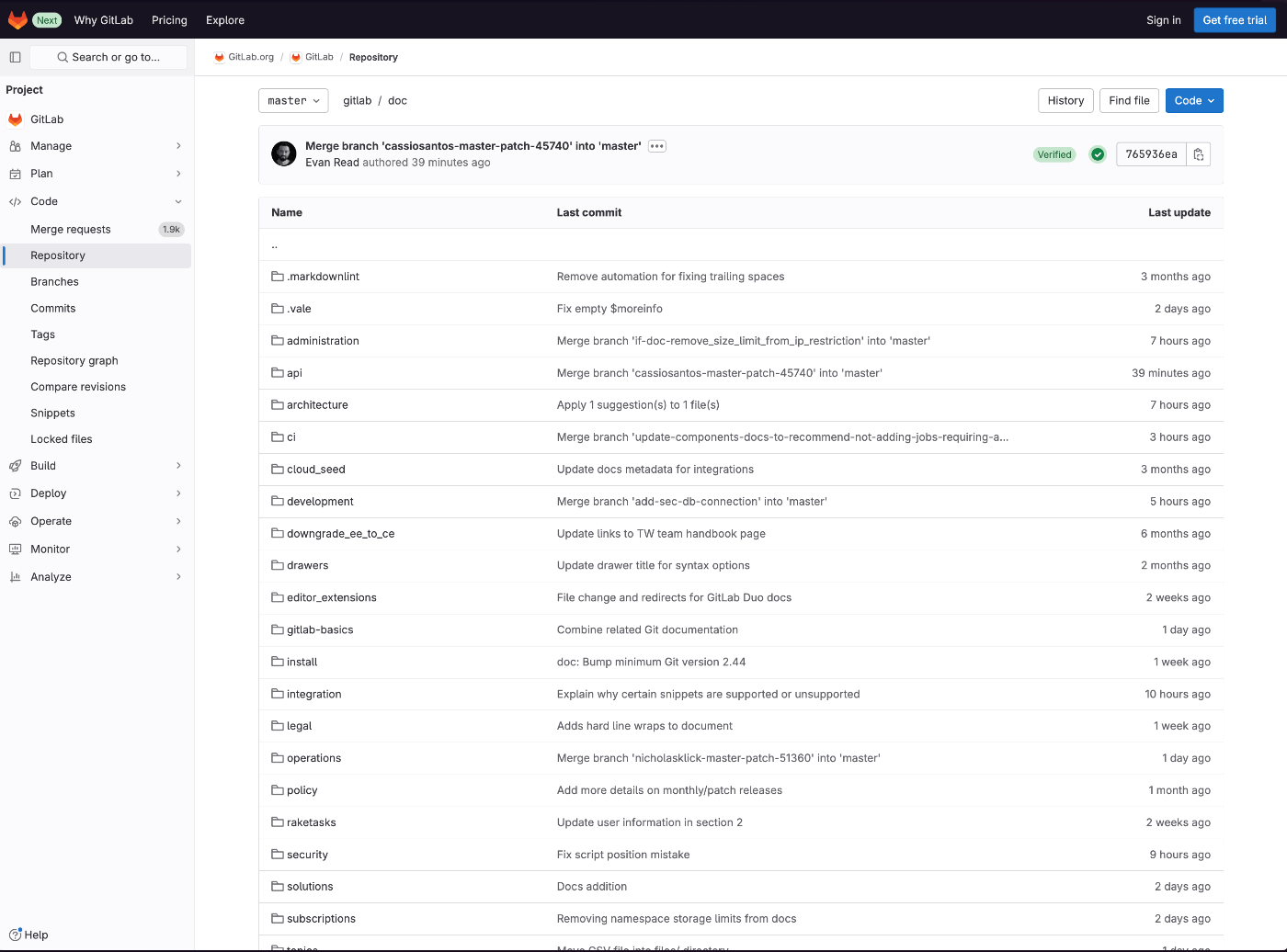Click the GitLab.org breadcrumb icon
Viewport: 1287px width, 952px height.
[x=220, y=57]
